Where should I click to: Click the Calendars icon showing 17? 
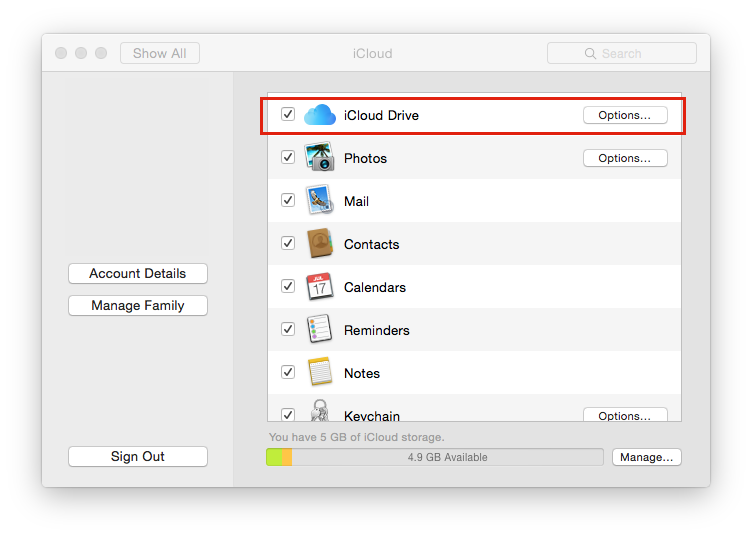coord(320,286)
